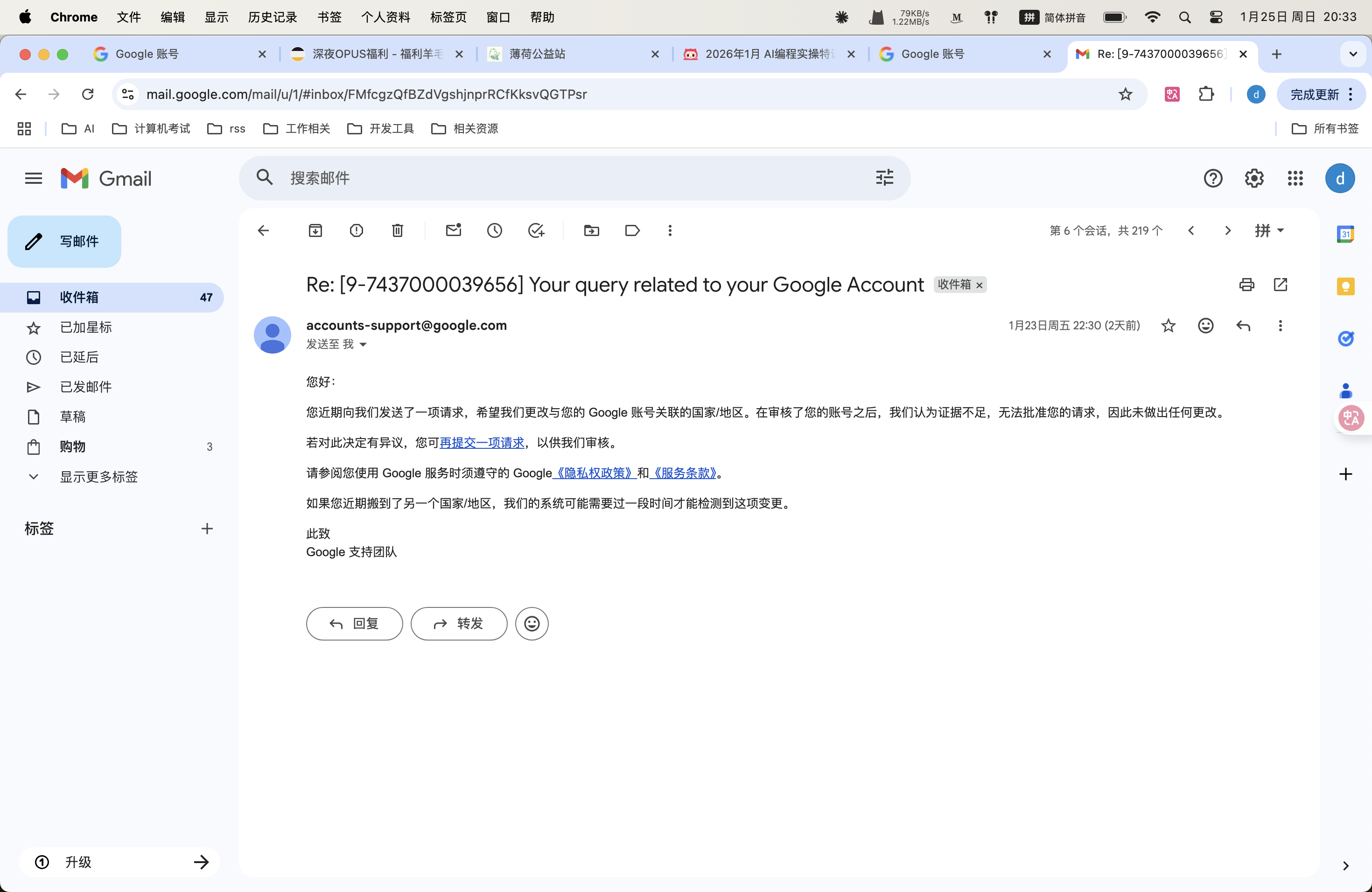Image resolution: width=1372 pixels, height=892 pixels.
Task: Expand the recipient details arrow
Action: pos(363,345)
